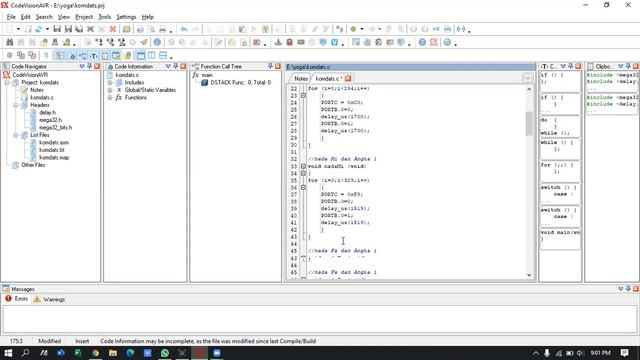Open the Code Navigator panel options dropdown
Viewport: 640px width, 360px height.
[82, 66]
